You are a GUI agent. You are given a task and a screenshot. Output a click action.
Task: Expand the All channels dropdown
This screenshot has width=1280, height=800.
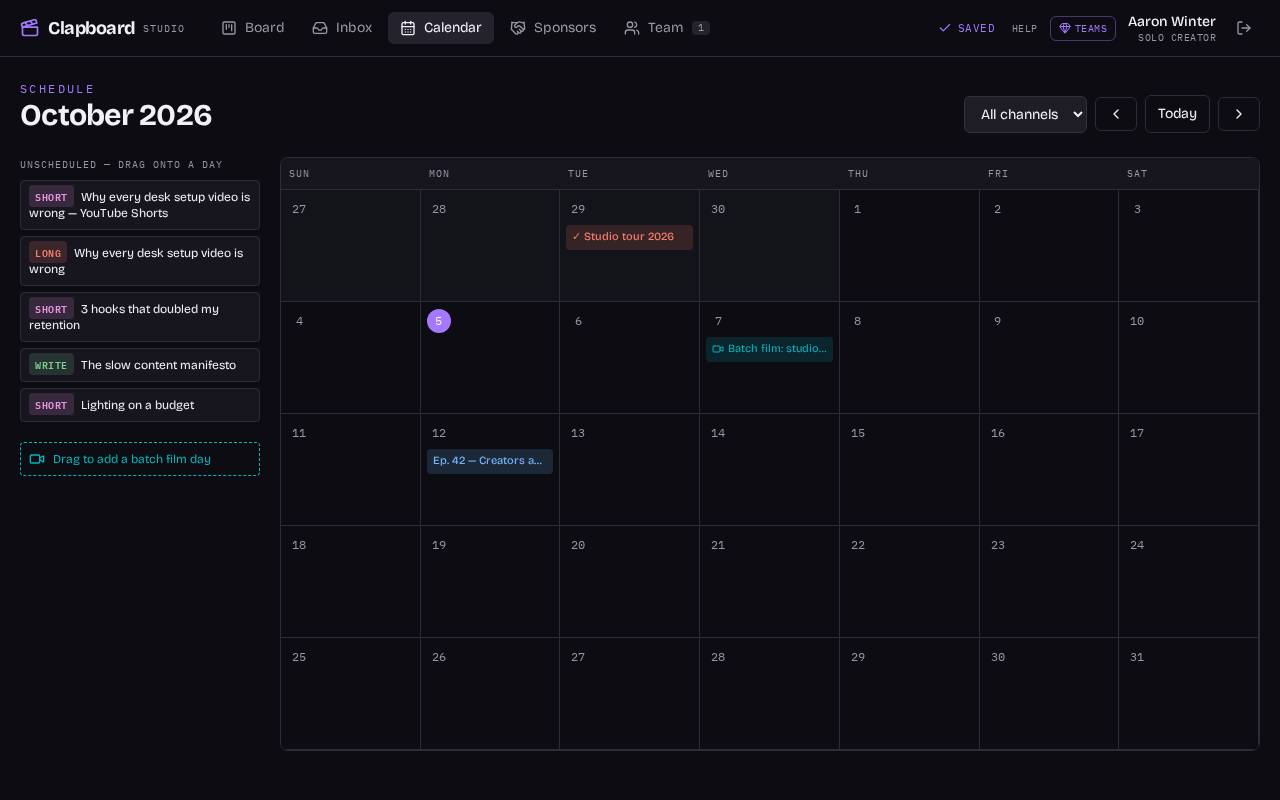click(x=1025, y=114)
